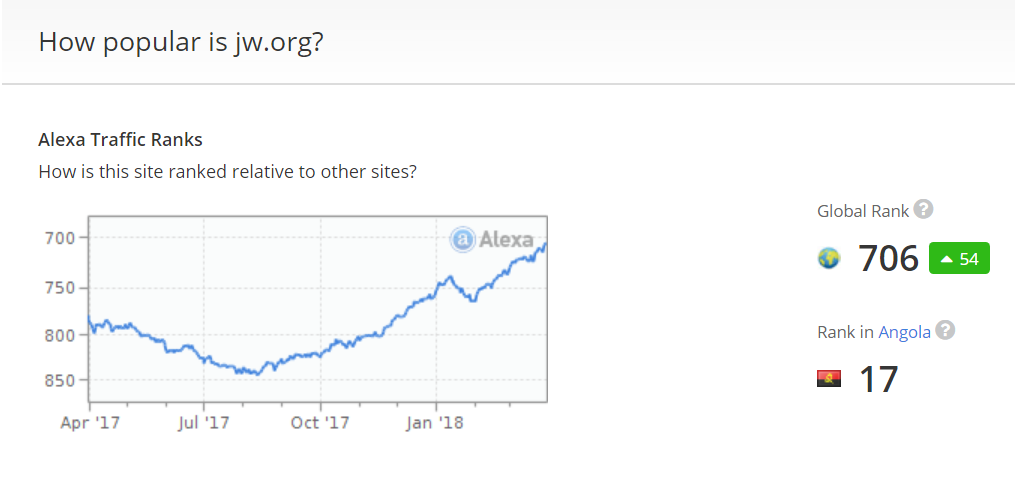1015x479 pixels.
Task: Click the Global Rank help question icon
Action: [924, 210]
